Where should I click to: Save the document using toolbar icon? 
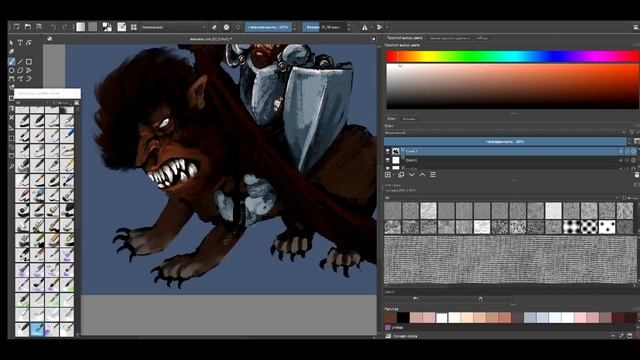click(x=39, y=27)
